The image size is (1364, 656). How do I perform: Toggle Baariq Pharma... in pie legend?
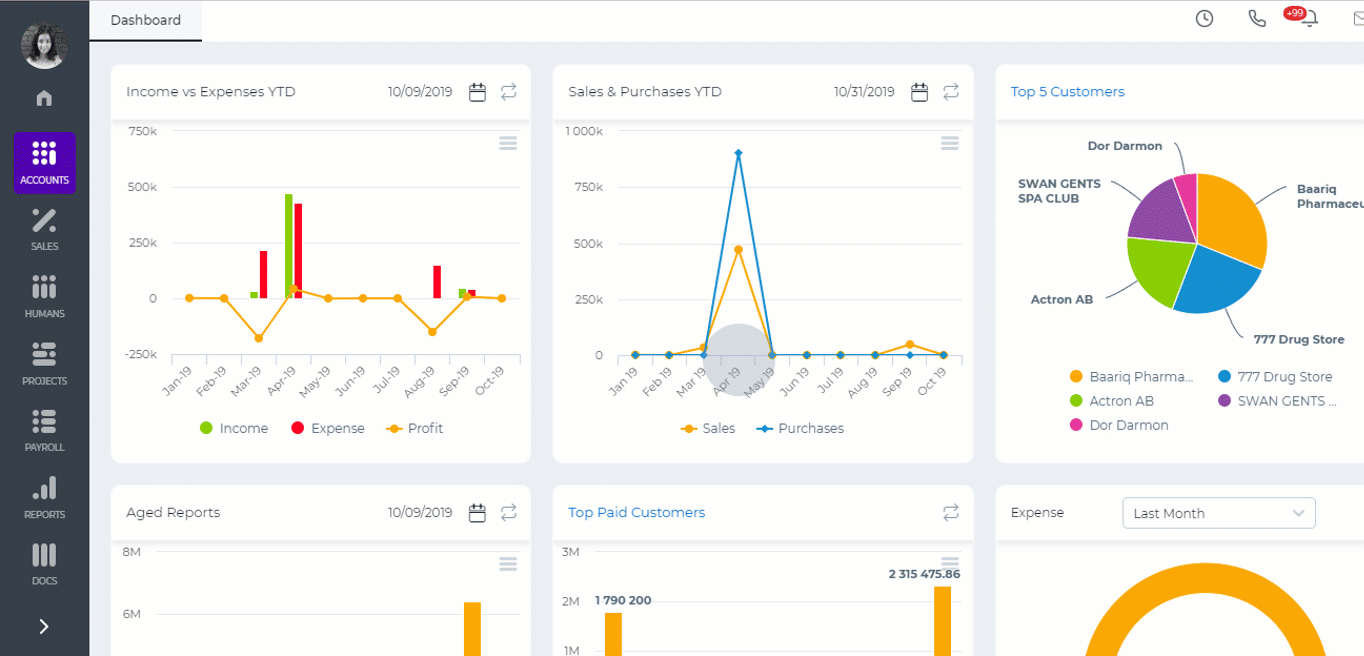pos(1131,377)
